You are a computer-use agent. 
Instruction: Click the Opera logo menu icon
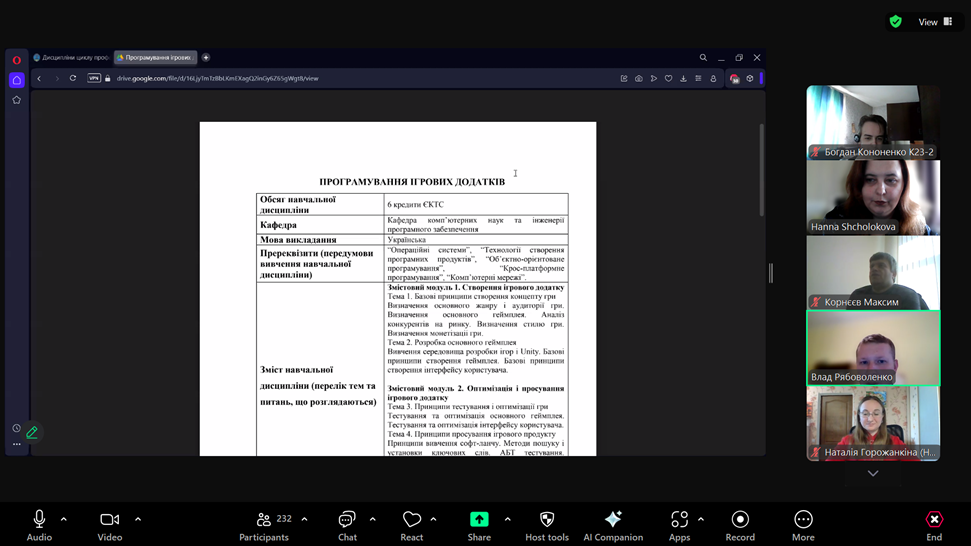pyautogui.click(x=17, y=60)
